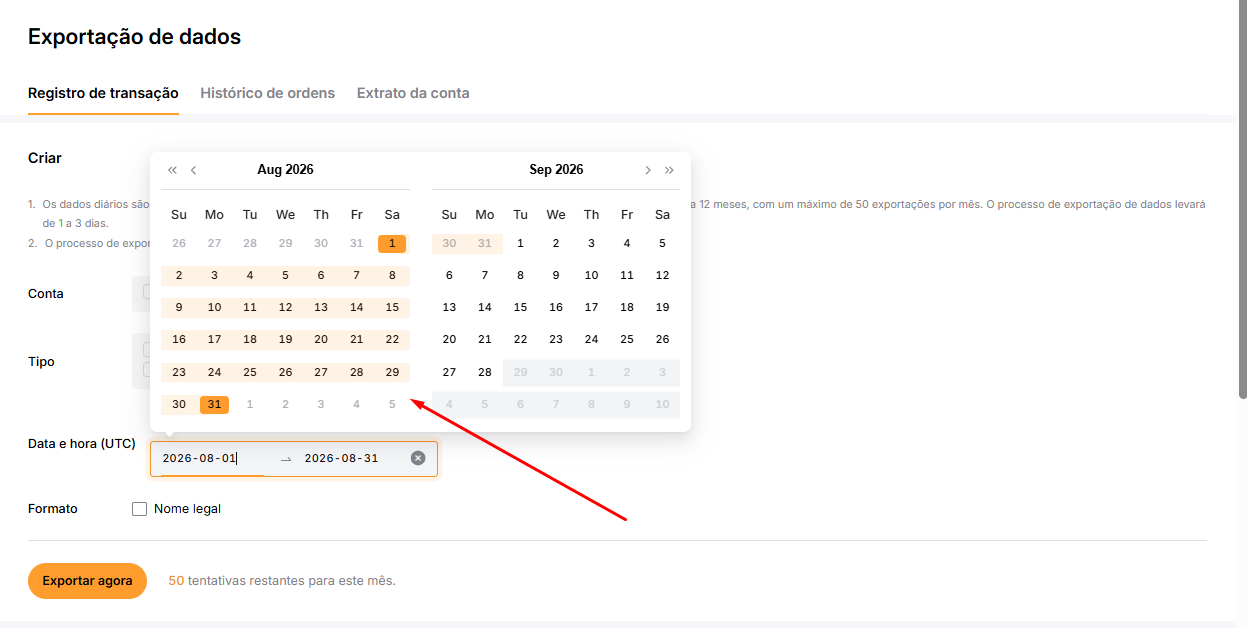Pick September 27 in the calendar
The height and width of the screenshot is (628, 1247).
click(449, 372)
